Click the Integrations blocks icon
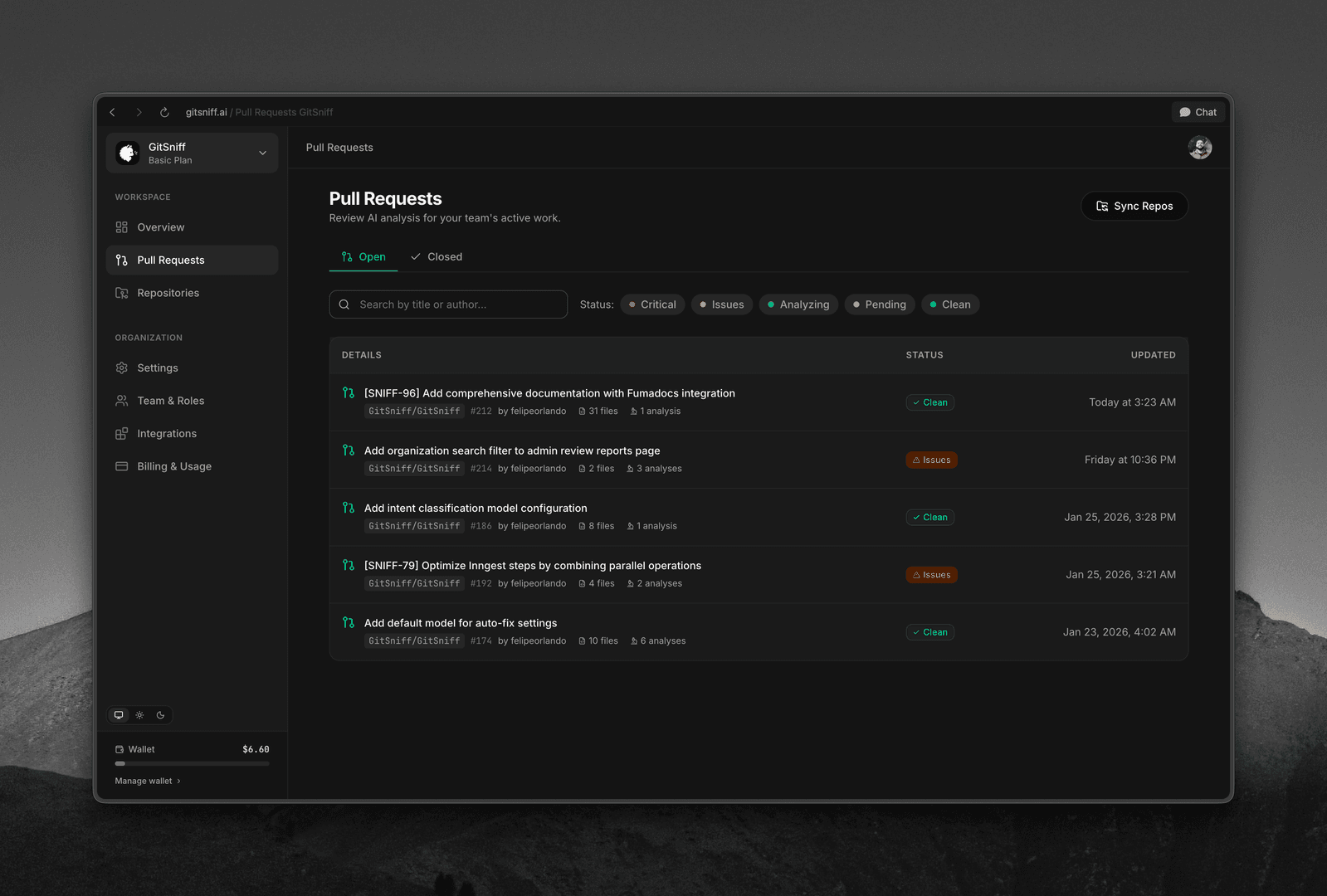Screen dimensions: 1327x896 click(121, 433)
